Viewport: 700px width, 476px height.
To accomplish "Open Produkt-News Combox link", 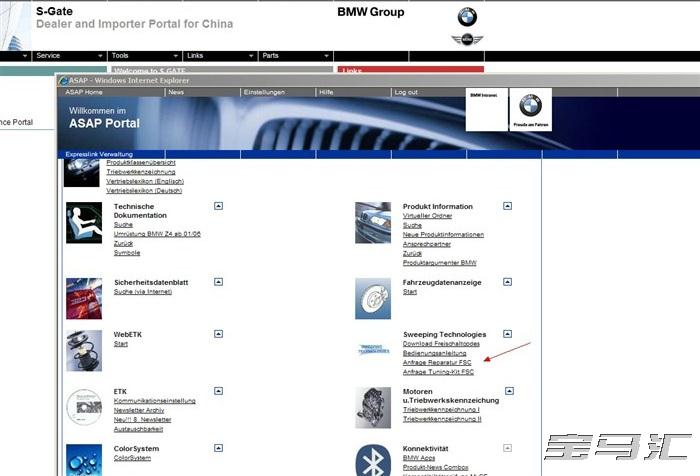I will [x=435, y=468].
